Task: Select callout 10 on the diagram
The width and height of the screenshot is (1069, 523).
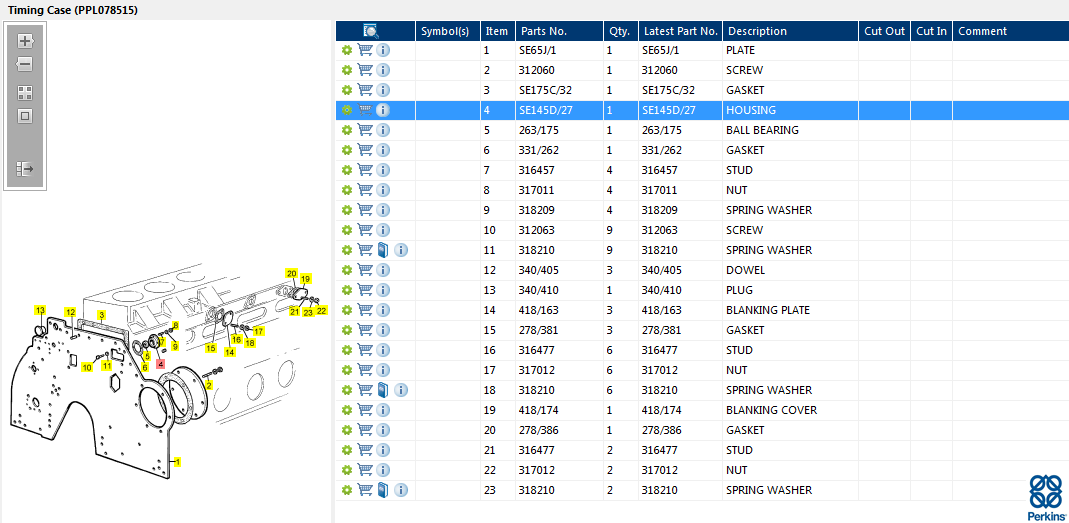Action: [x=87, y=368]
